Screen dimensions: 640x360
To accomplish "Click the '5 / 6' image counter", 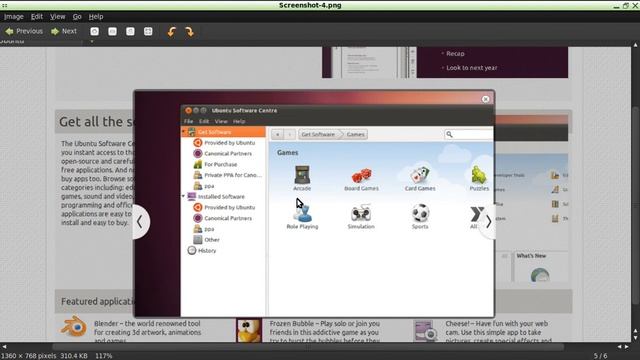I will coord(600,356).
